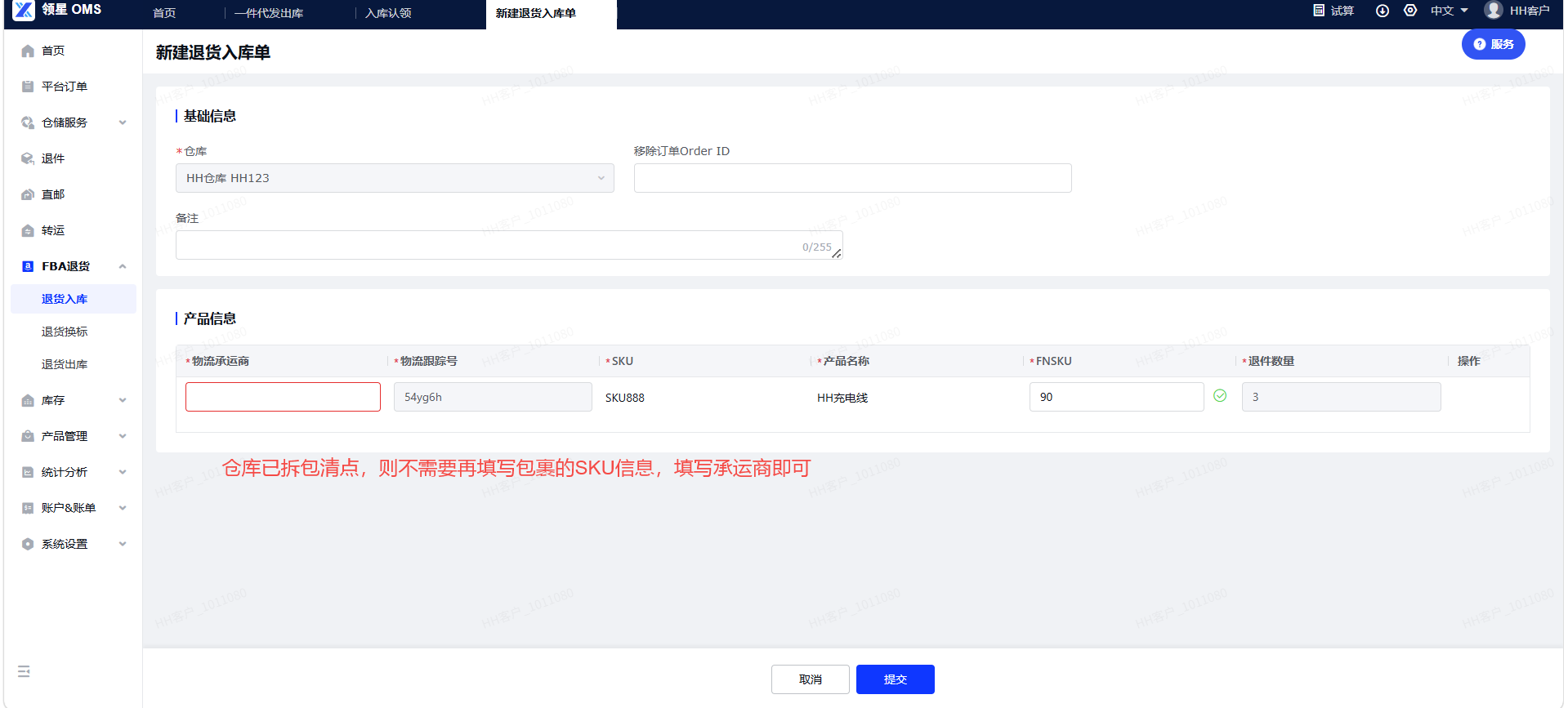Viewport: 1568px width, 708px height.
Task: Click the HH客户 user avatar
Action: pos(1494,10)
